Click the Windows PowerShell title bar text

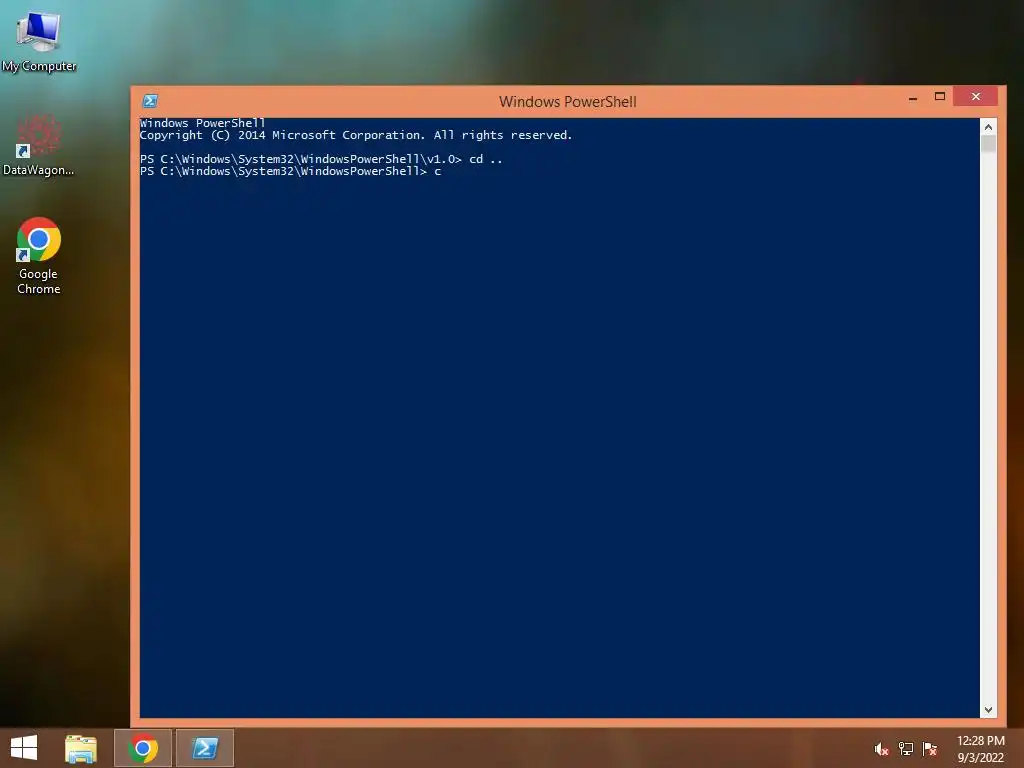pos(568,102)
